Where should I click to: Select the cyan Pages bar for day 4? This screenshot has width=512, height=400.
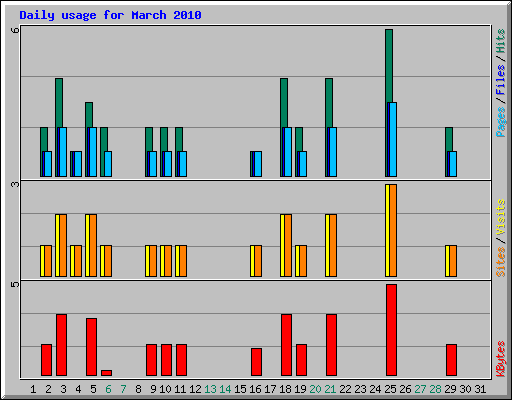pos(78,164)
